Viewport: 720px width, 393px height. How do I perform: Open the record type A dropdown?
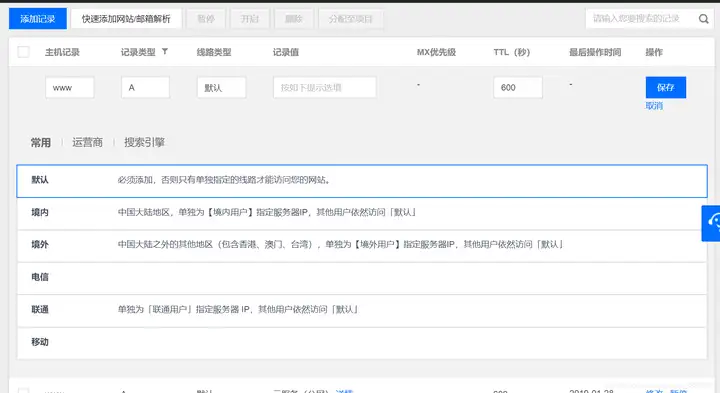pyautogui.click(x=146, y=87)
